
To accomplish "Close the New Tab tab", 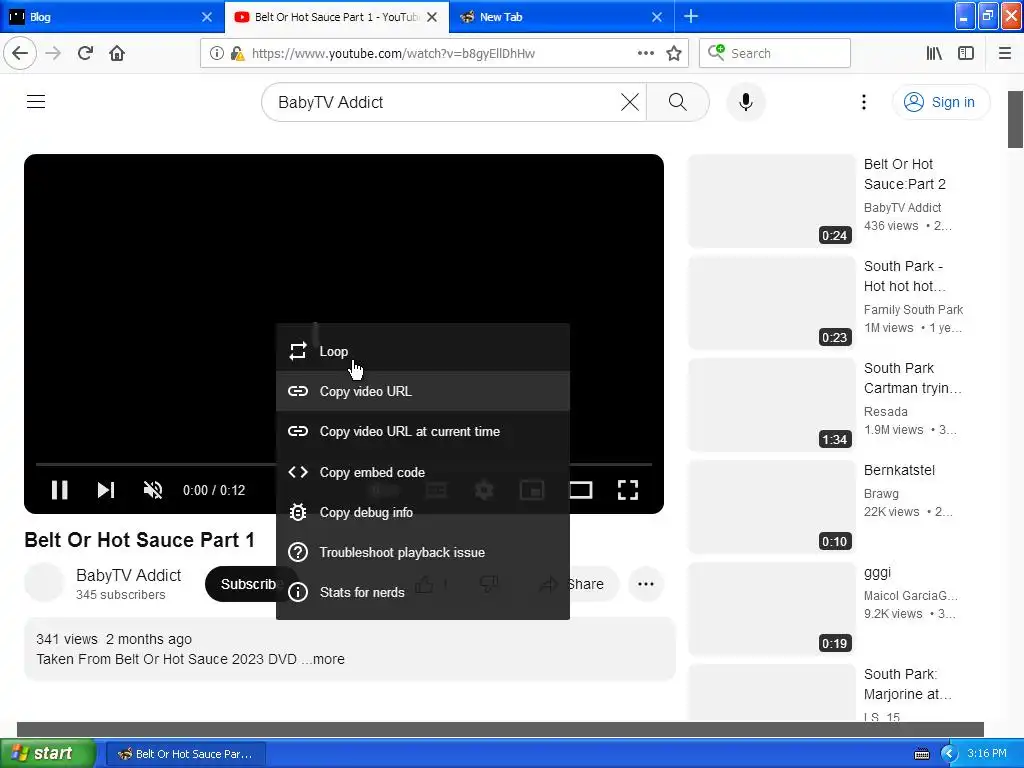I will coord(657,17).
